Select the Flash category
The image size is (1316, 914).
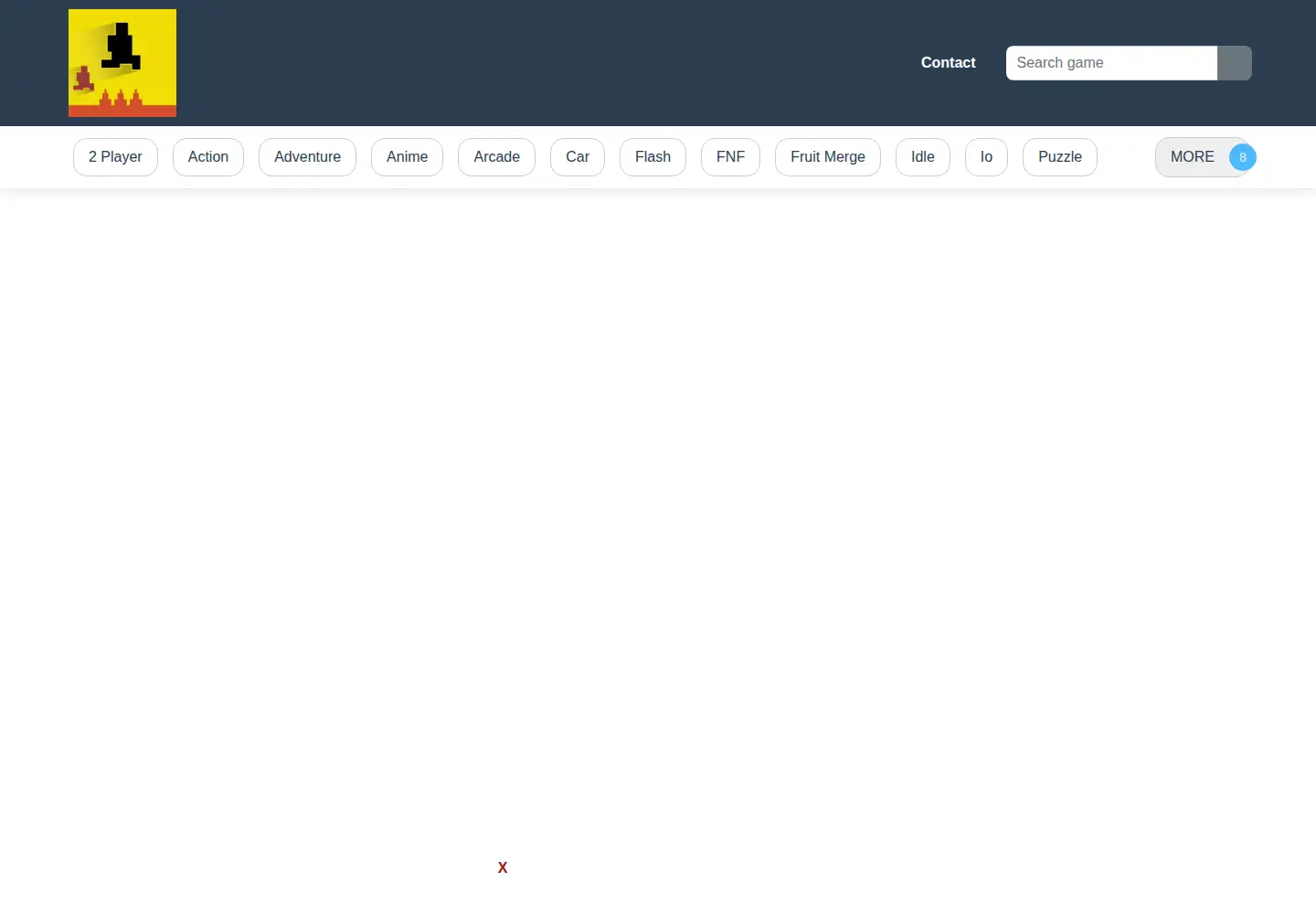[x=653, y=157]
